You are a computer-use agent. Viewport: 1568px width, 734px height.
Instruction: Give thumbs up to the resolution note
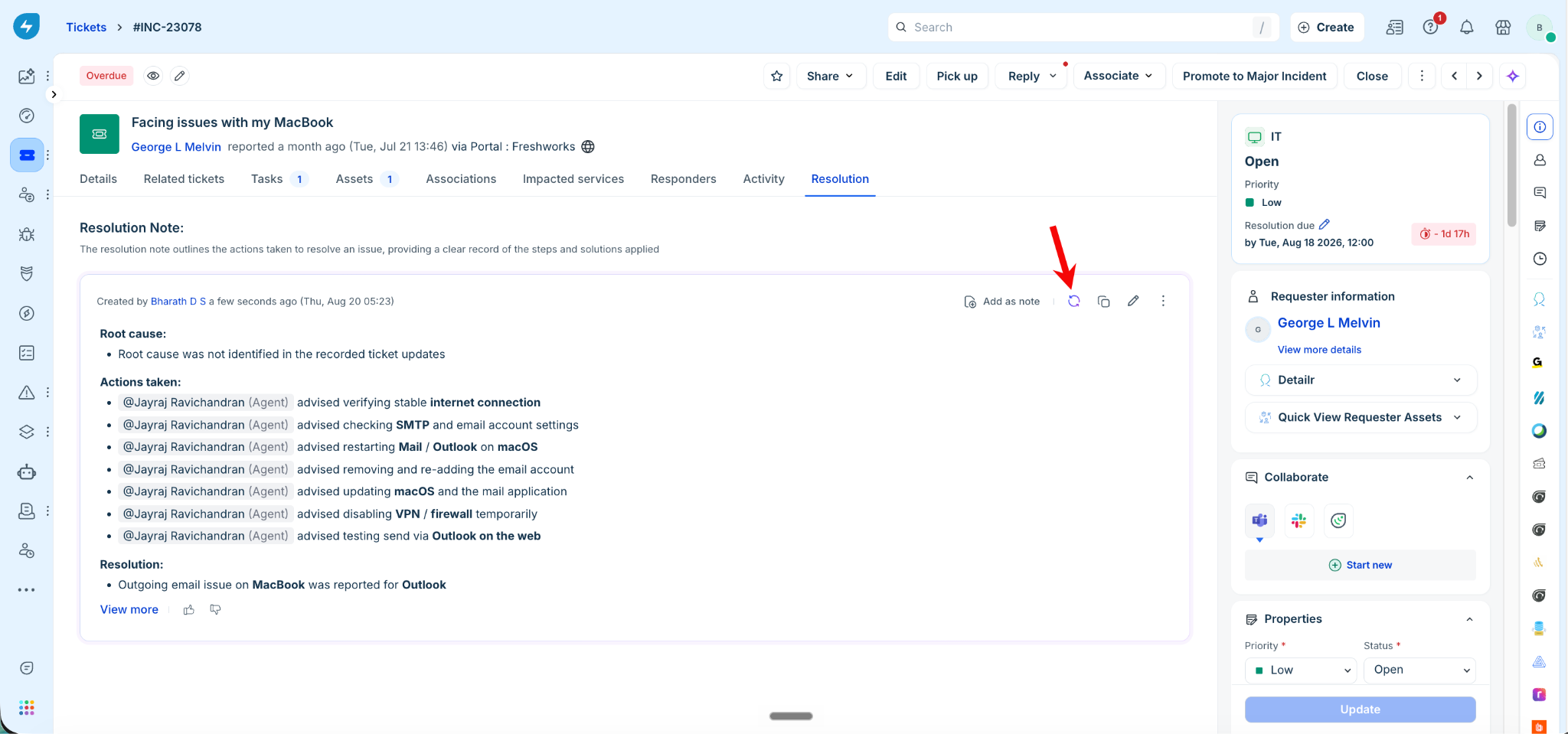click(189, 610)
